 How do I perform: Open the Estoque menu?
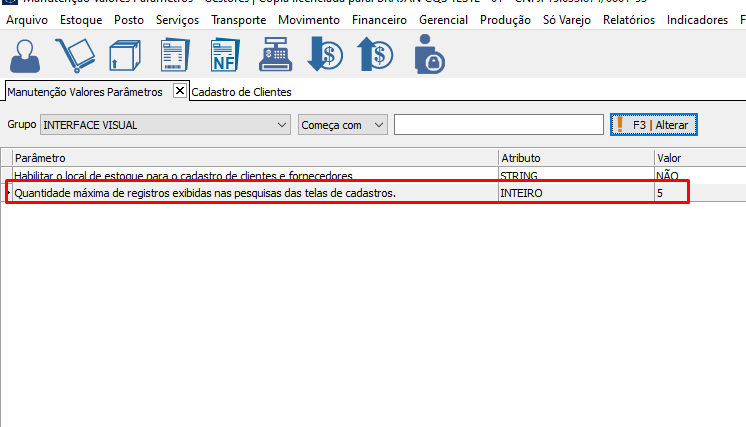(82, 20)
